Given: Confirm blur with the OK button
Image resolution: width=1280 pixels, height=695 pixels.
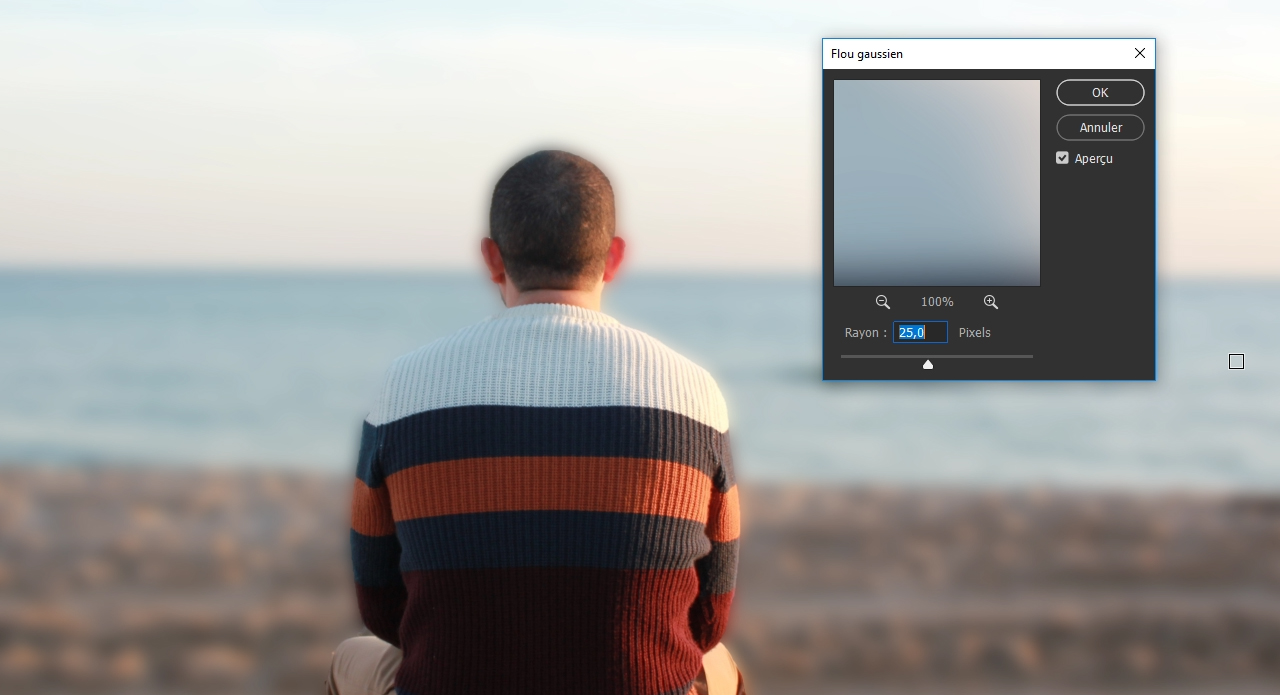Looking at the screenshot, I should pyautogui.click(x=1100, y=92).
